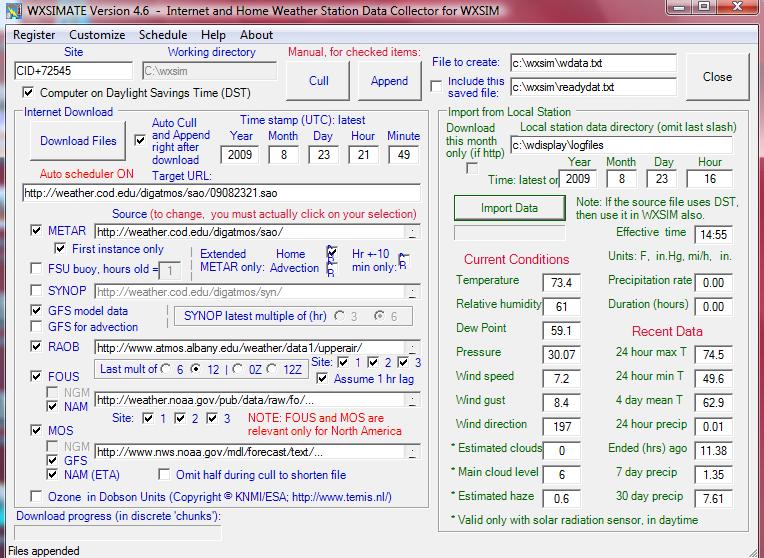Toggle RAOB Site 1 checkbox
This screenshot has width=764, height=558.
(x=344, y=362)
